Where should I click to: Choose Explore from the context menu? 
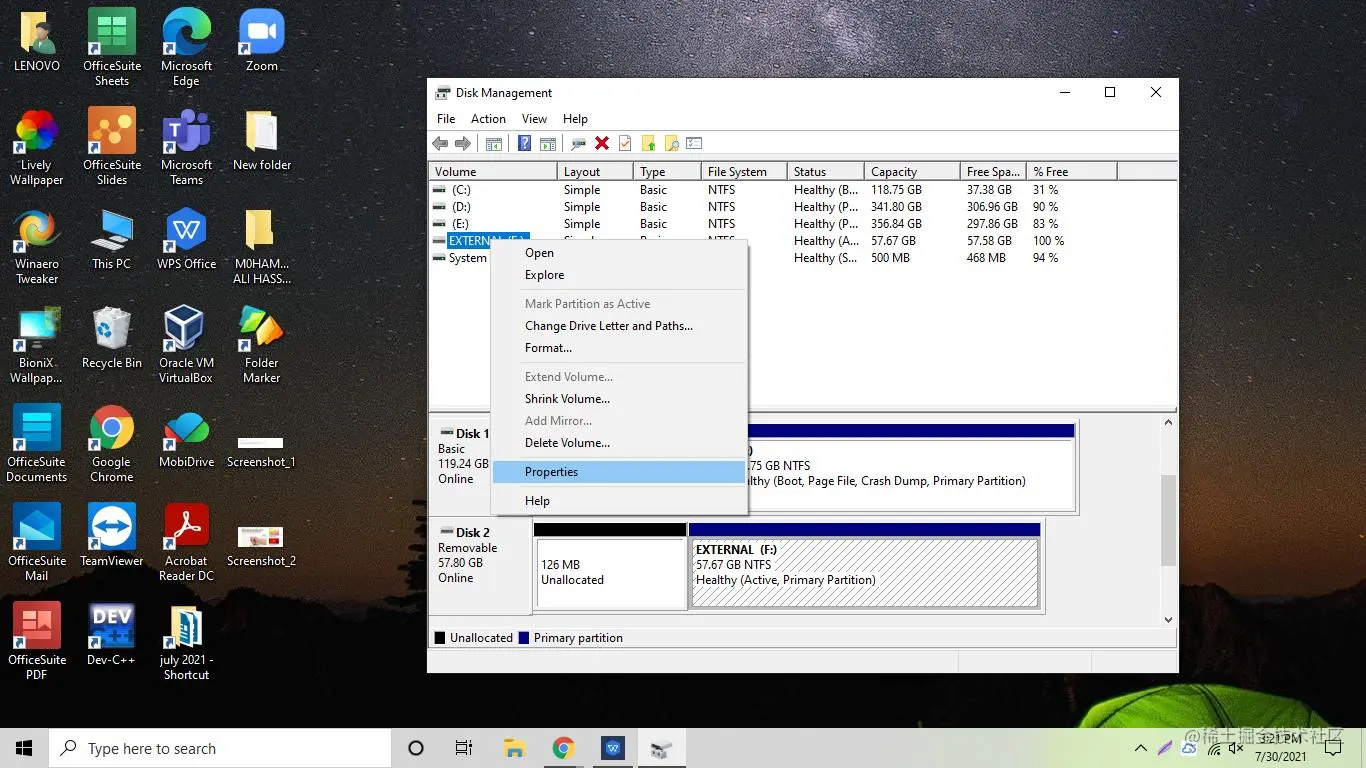(x=619, y=275)
